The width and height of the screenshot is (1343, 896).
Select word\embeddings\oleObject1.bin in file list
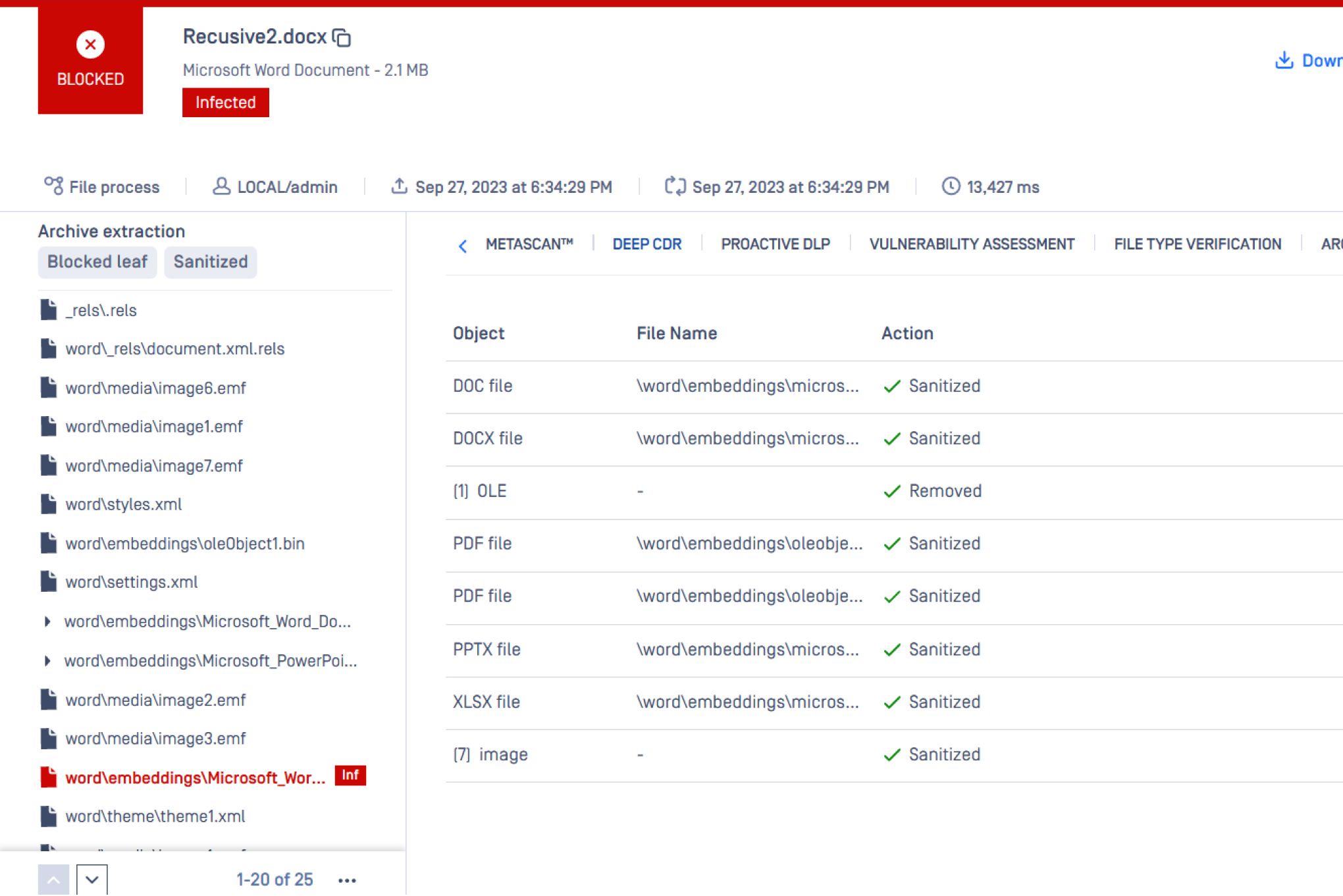[x=184, y=544]
